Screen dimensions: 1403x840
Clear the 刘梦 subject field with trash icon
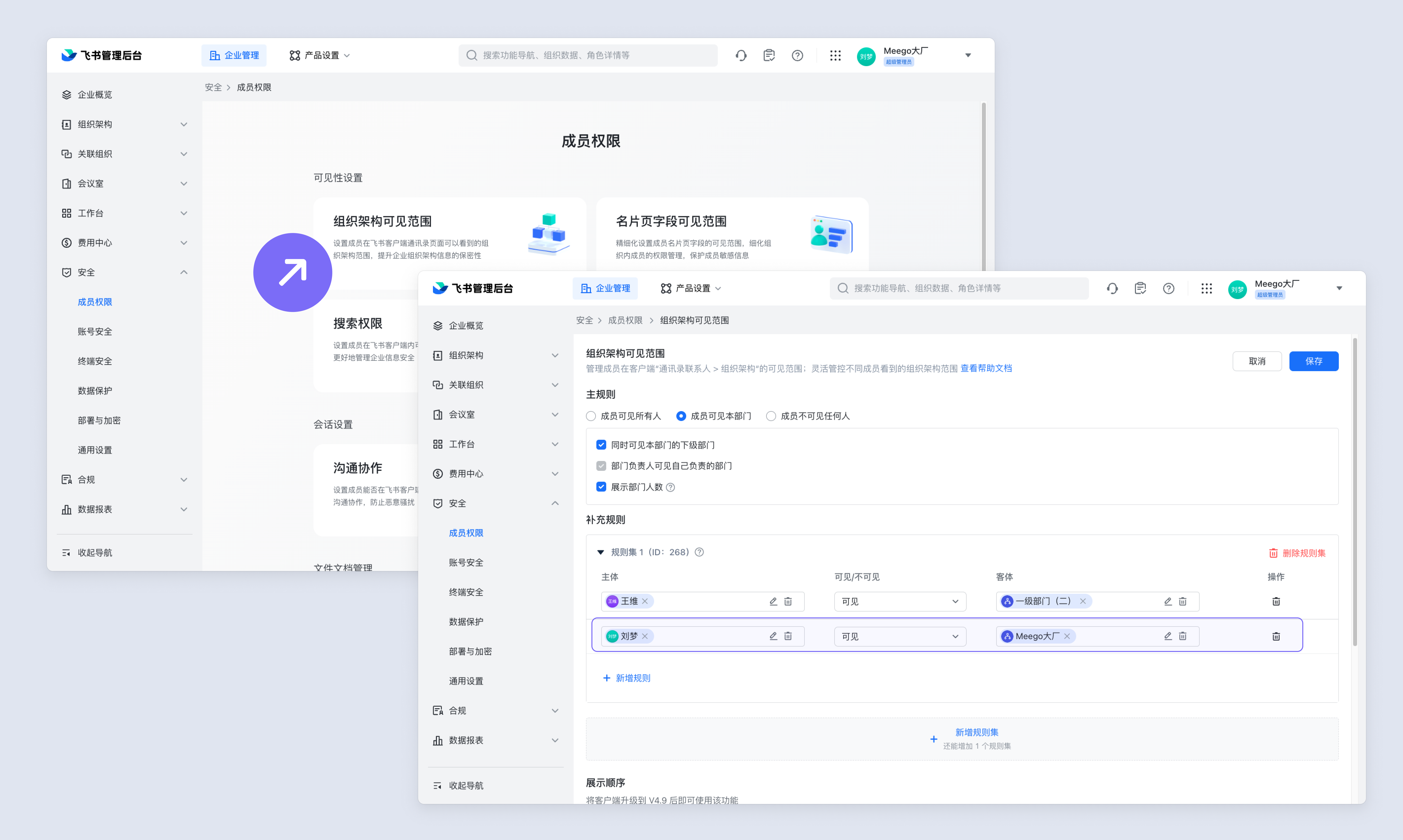pos(788,636)
